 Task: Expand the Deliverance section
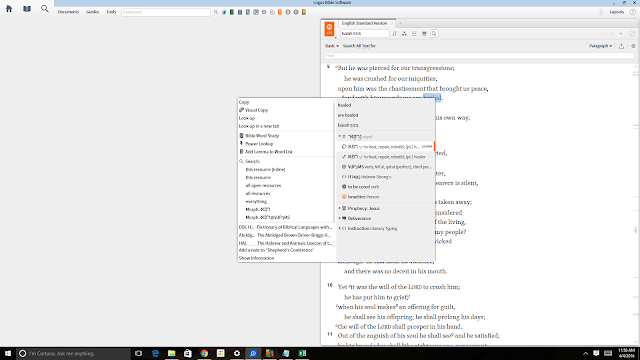tap(340, 218)
